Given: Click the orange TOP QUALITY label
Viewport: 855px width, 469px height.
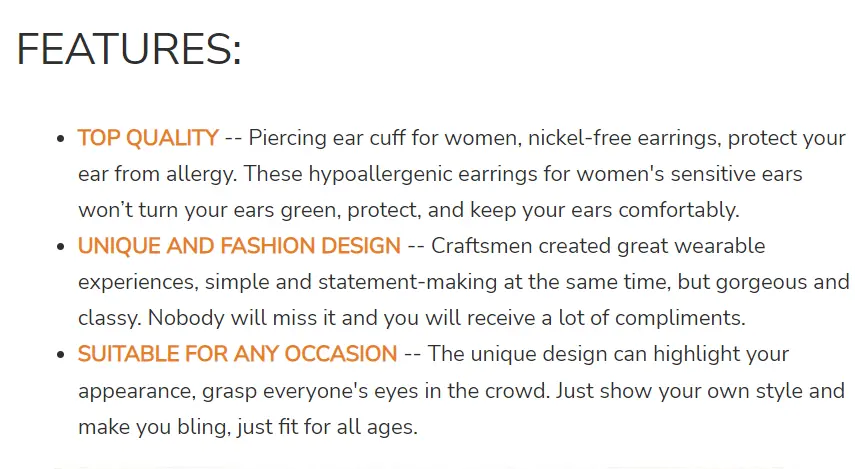Looking at the screenshot, I should pos(148,138).
